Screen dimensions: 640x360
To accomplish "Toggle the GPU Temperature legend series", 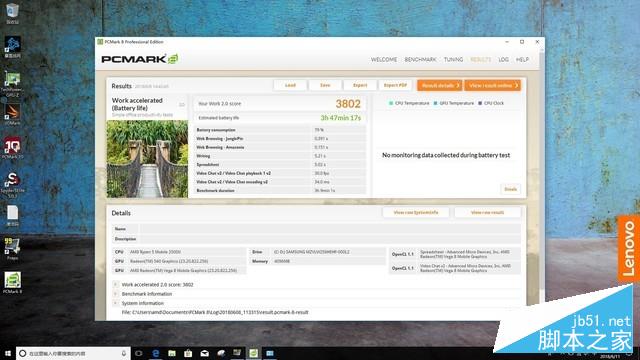I will [x=453, y=103].
